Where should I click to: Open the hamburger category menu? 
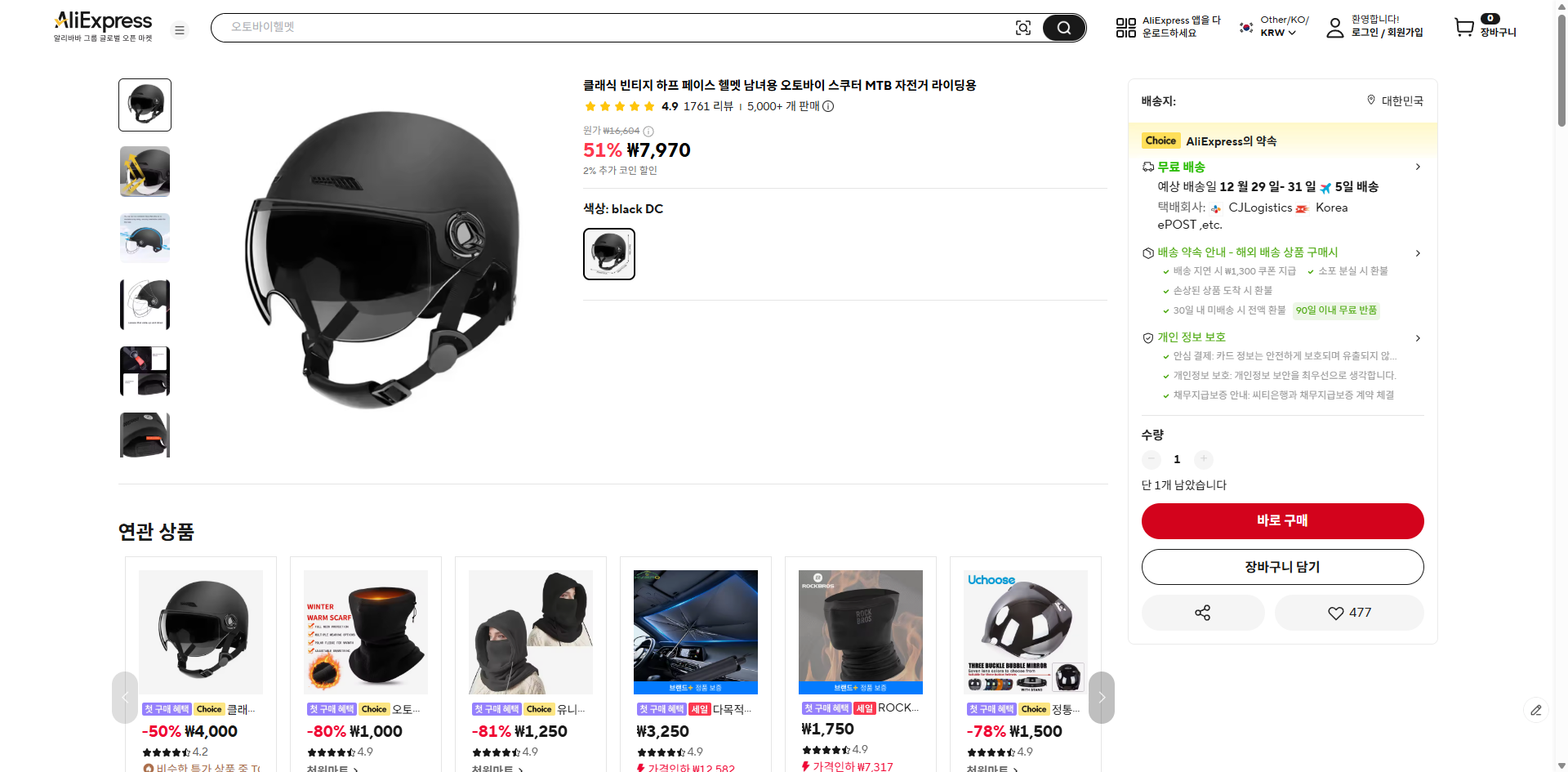point(180,30)
